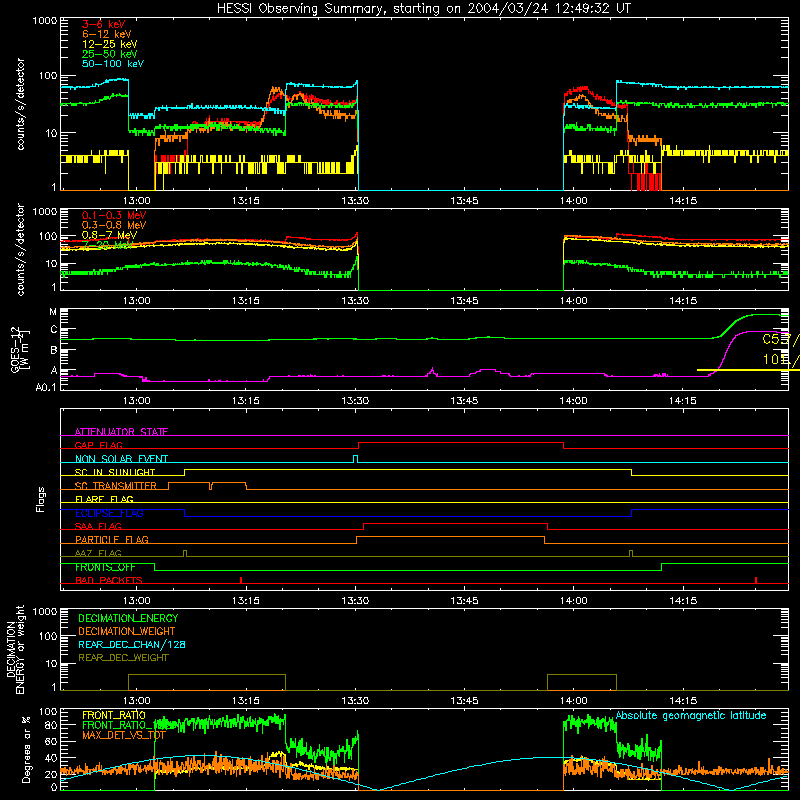Click the M class label on the GOES axis

[x=53, y=312]
